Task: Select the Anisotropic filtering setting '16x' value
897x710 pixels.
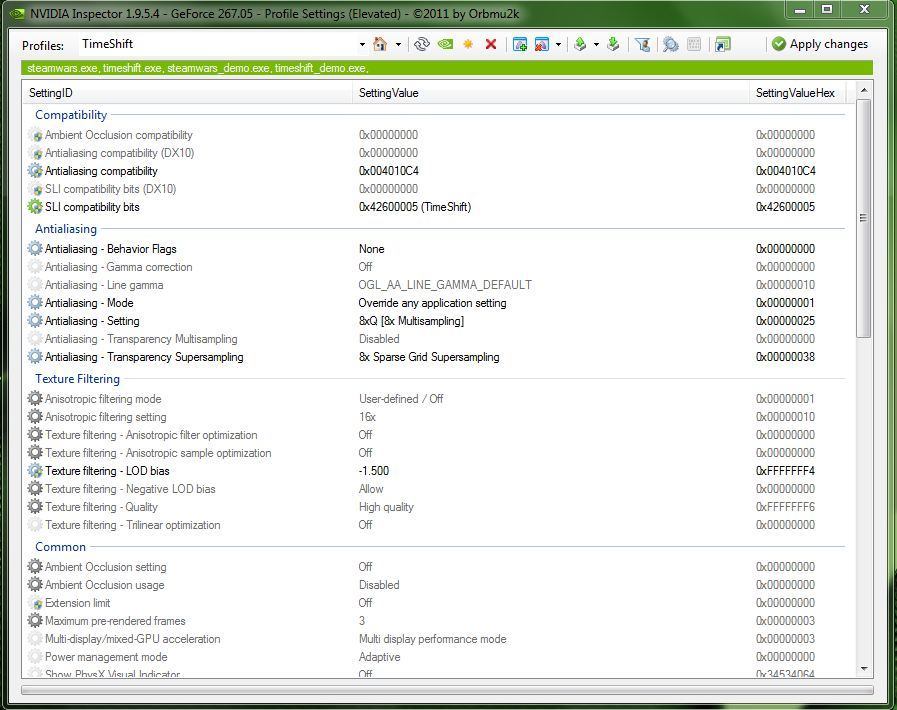Action: [x=367, y=417]
